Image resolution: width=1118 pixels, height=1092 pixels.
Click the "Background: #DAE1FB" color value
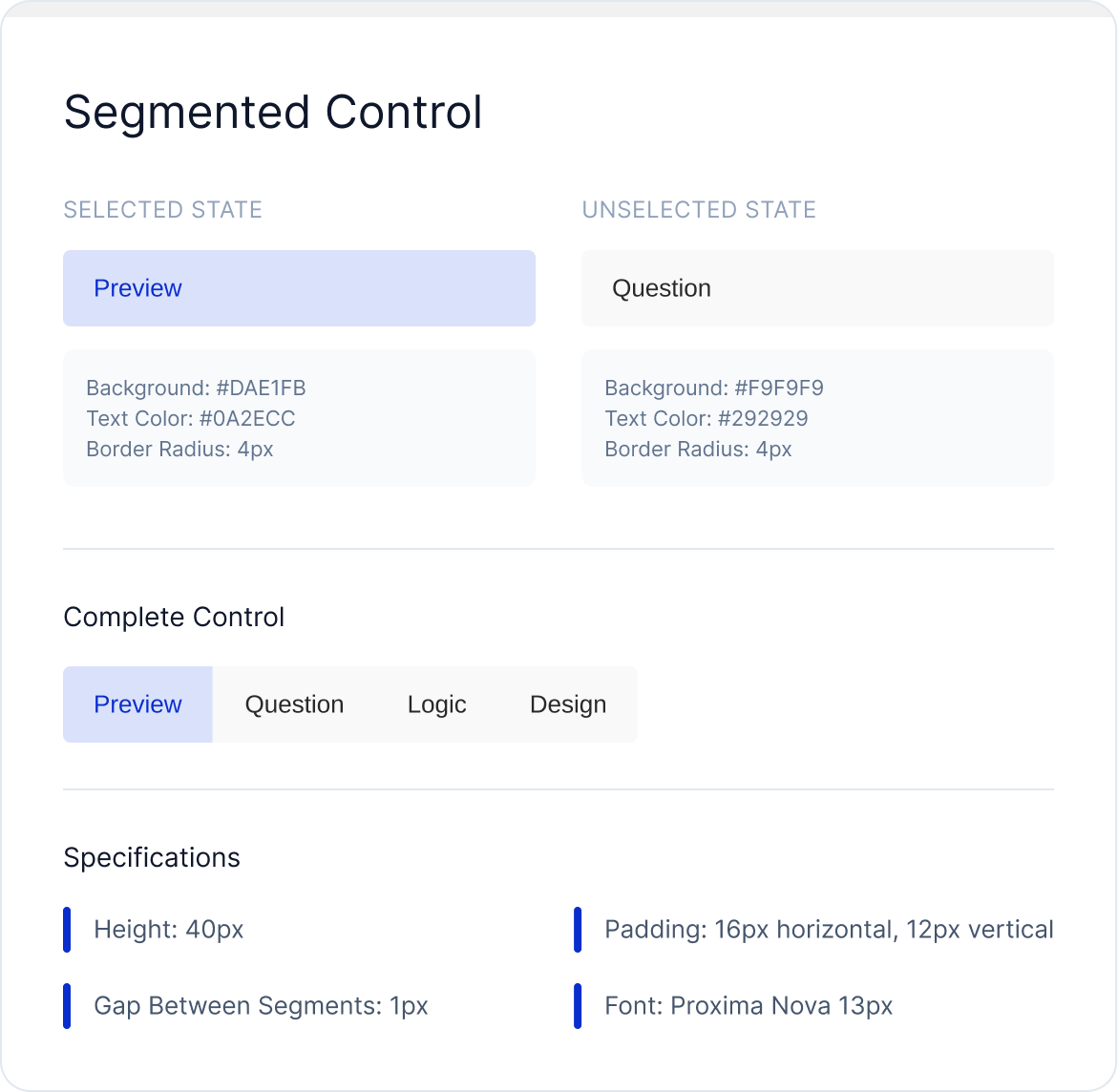pos(196,388)
